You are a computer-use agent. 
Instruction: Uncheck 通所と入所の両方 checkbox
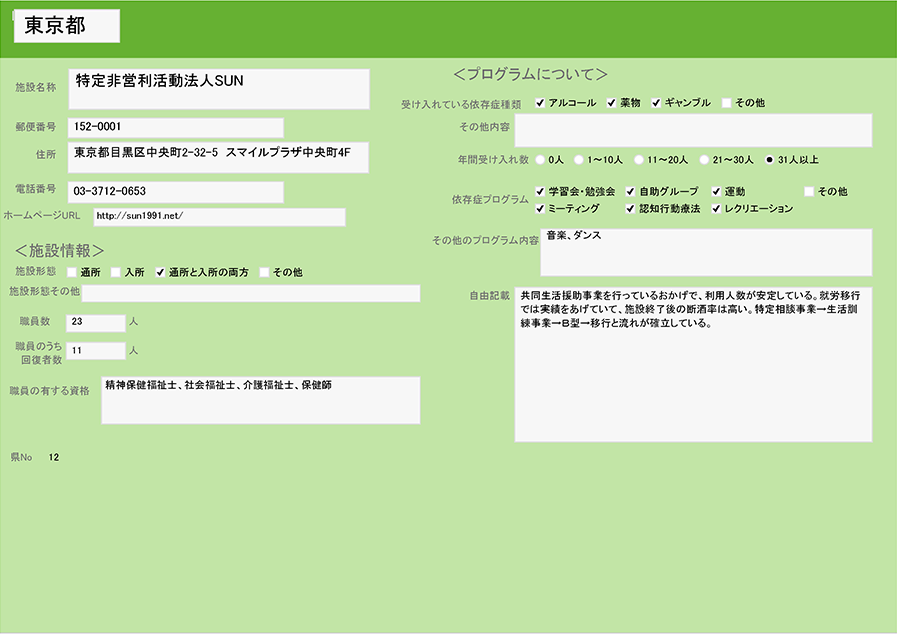click(160, 272)
